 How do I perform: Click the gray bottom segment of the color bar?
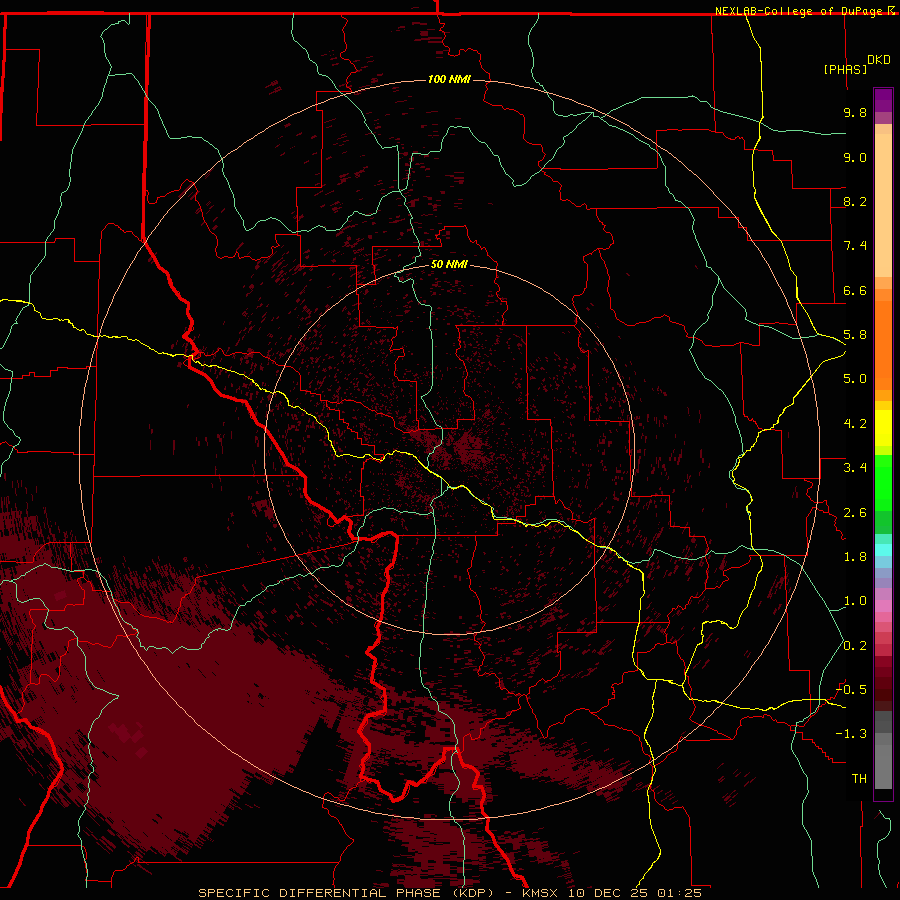pos(883,766)
